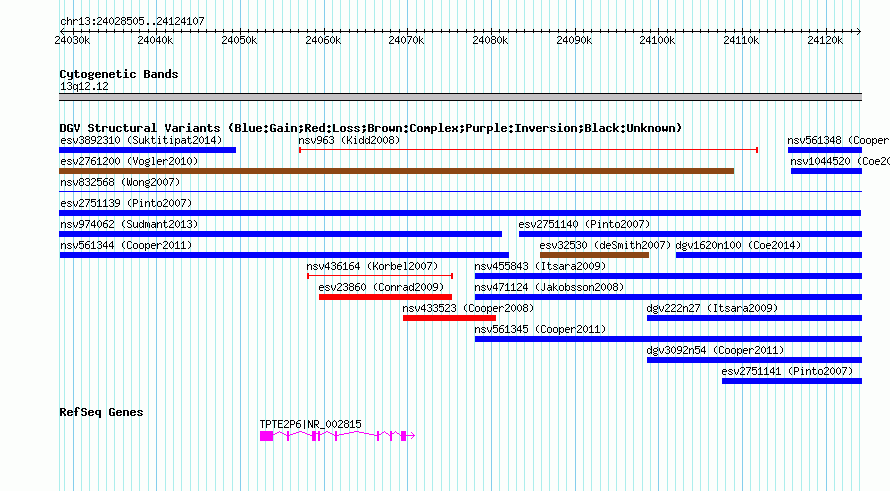Image resolution: width=890 pixels, height=491 pixels.
Task: Click the 24100k ruler tick label
Action: pos(657,40)
